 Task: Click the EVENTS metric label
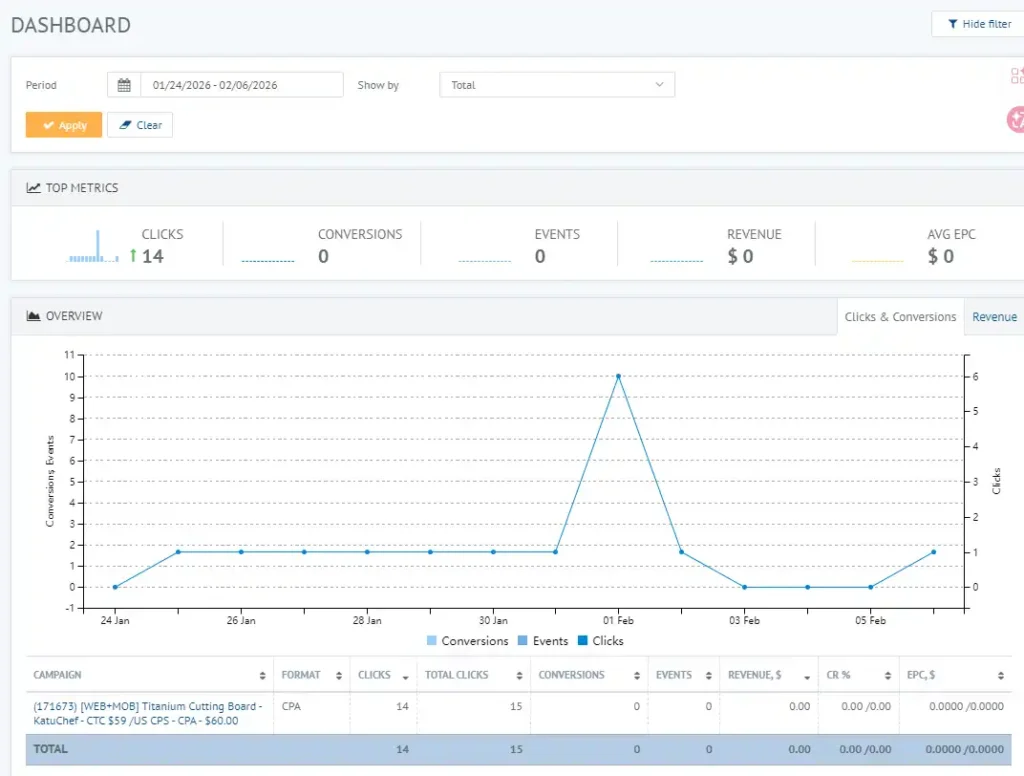coord(557,234)
